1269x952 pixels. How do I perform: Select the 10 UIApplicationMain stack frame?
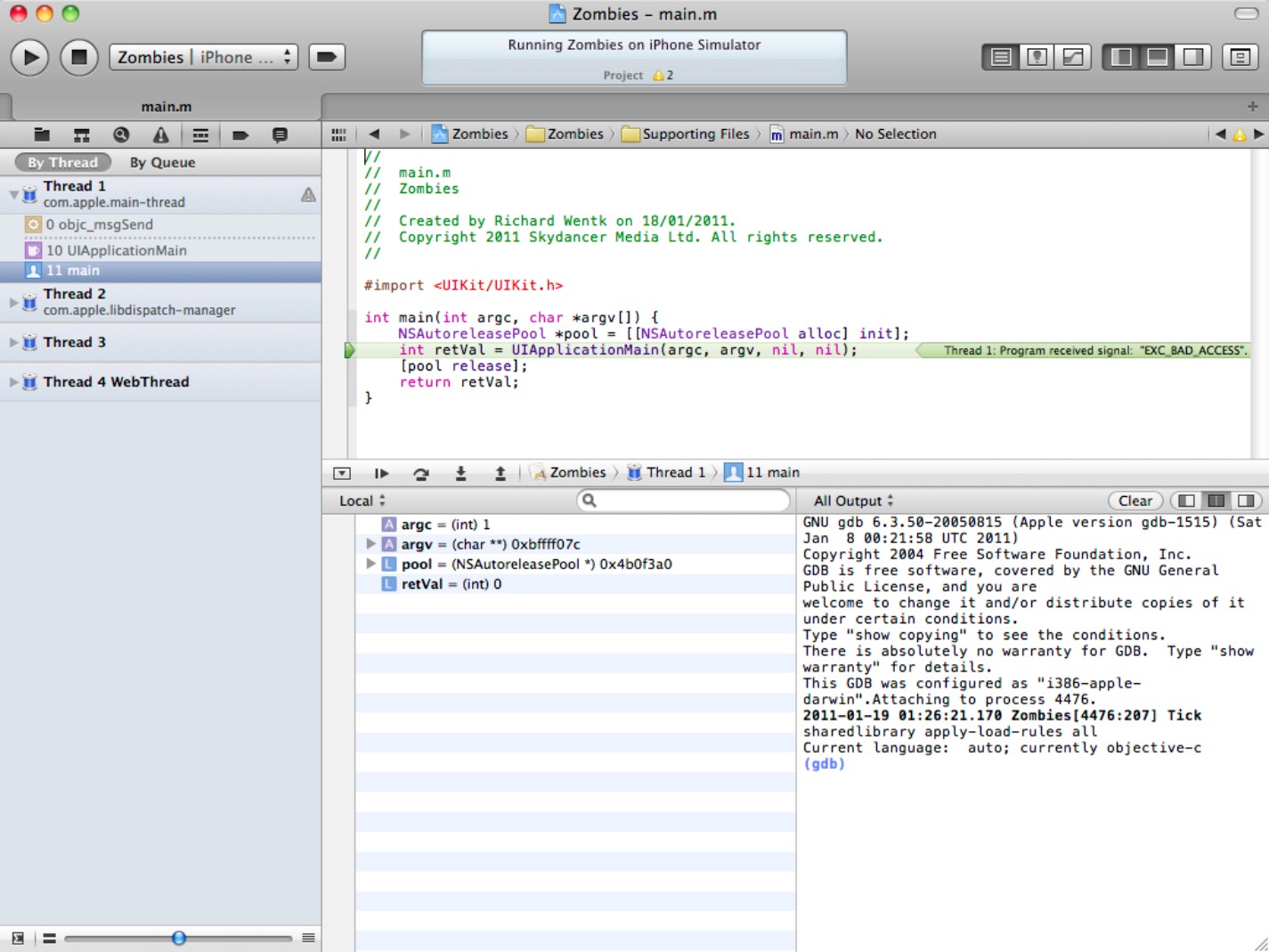160,250
